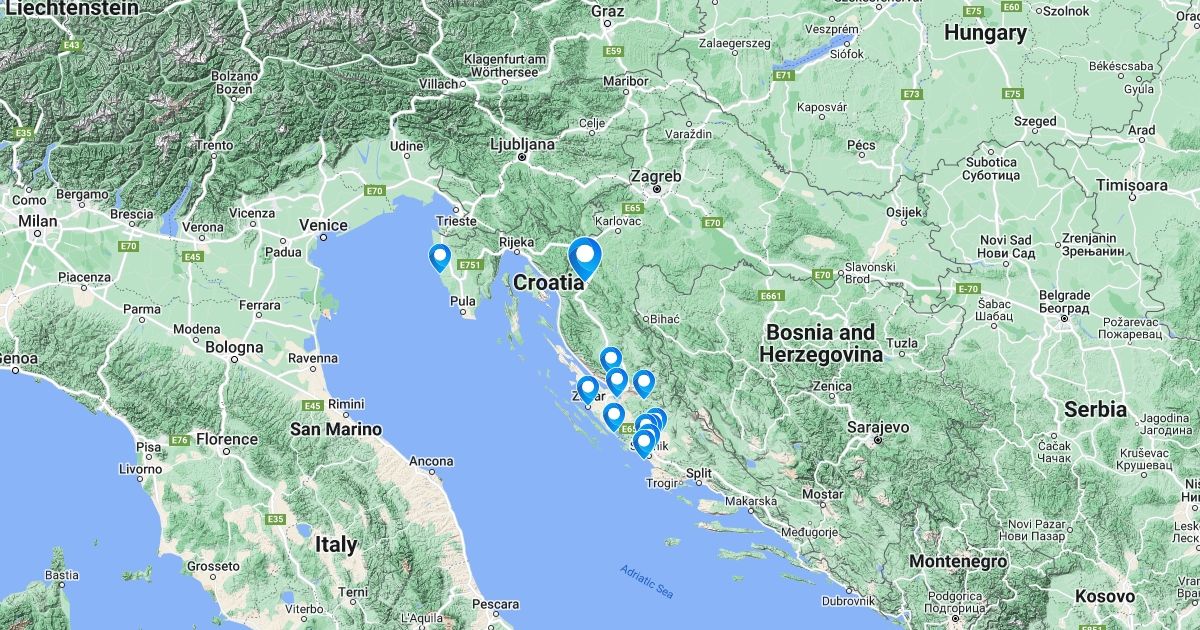This screenshot has height=630, width=1200.
Task: Select the Ljubljana capital marker
Action: tap(522, 157)
